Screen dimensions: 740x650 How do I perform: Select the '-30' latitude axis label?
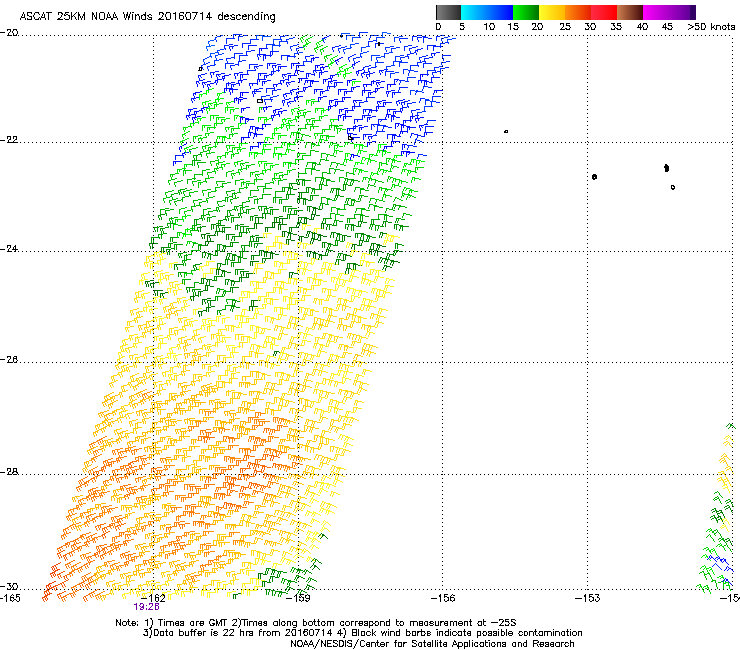coord(9,587)
